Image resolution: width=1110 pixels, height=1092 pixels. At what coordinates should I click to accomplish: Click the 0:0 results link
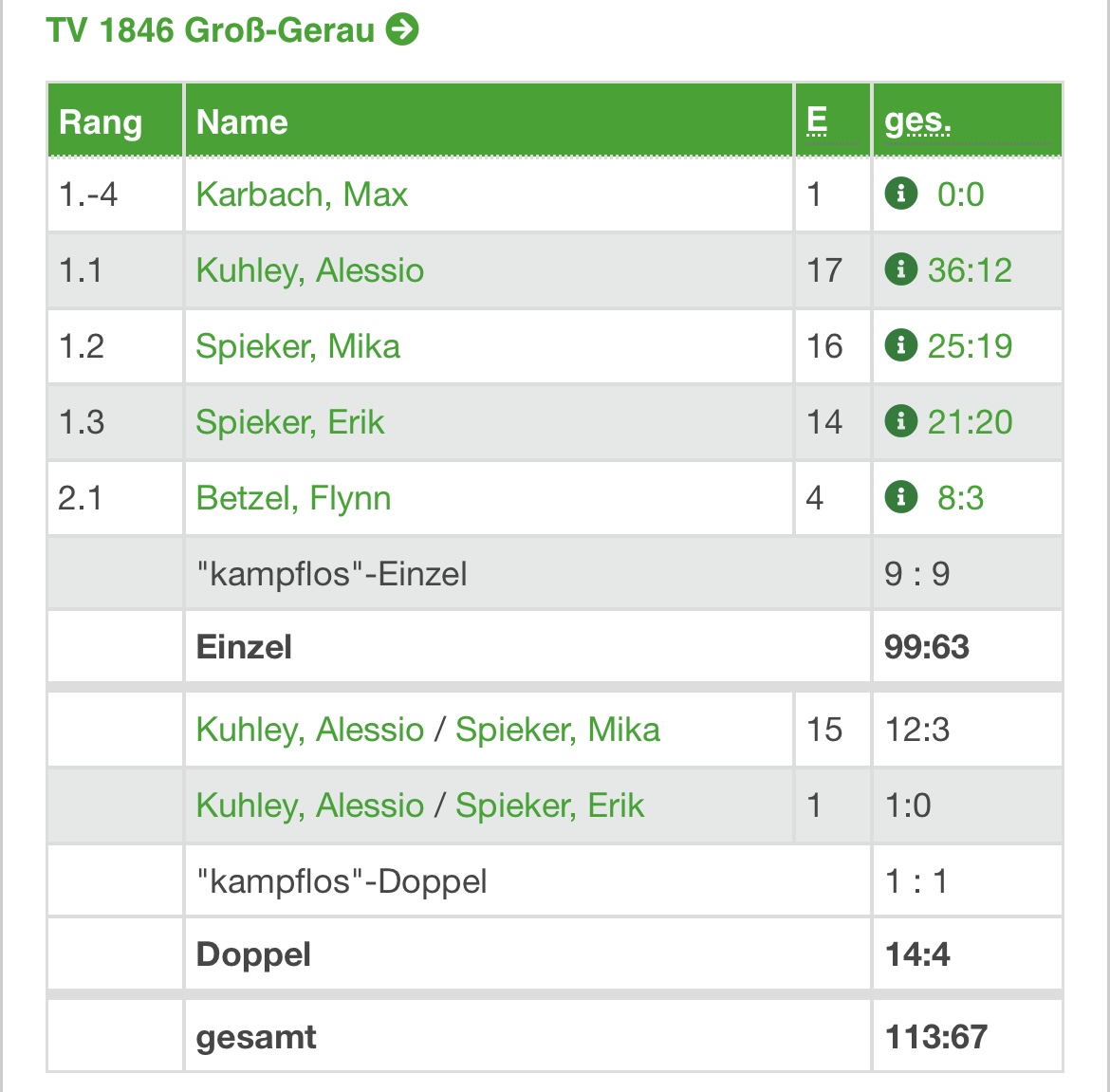pyautogui.click(x=961, y=194)
